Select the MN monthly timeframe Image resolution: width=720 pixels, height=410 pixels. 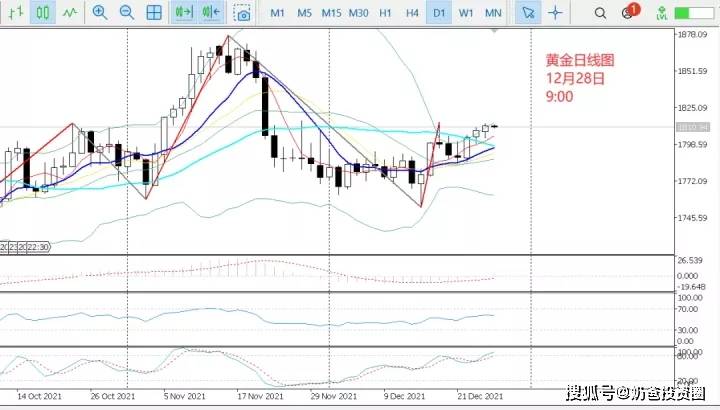click(x=493, y=13)
